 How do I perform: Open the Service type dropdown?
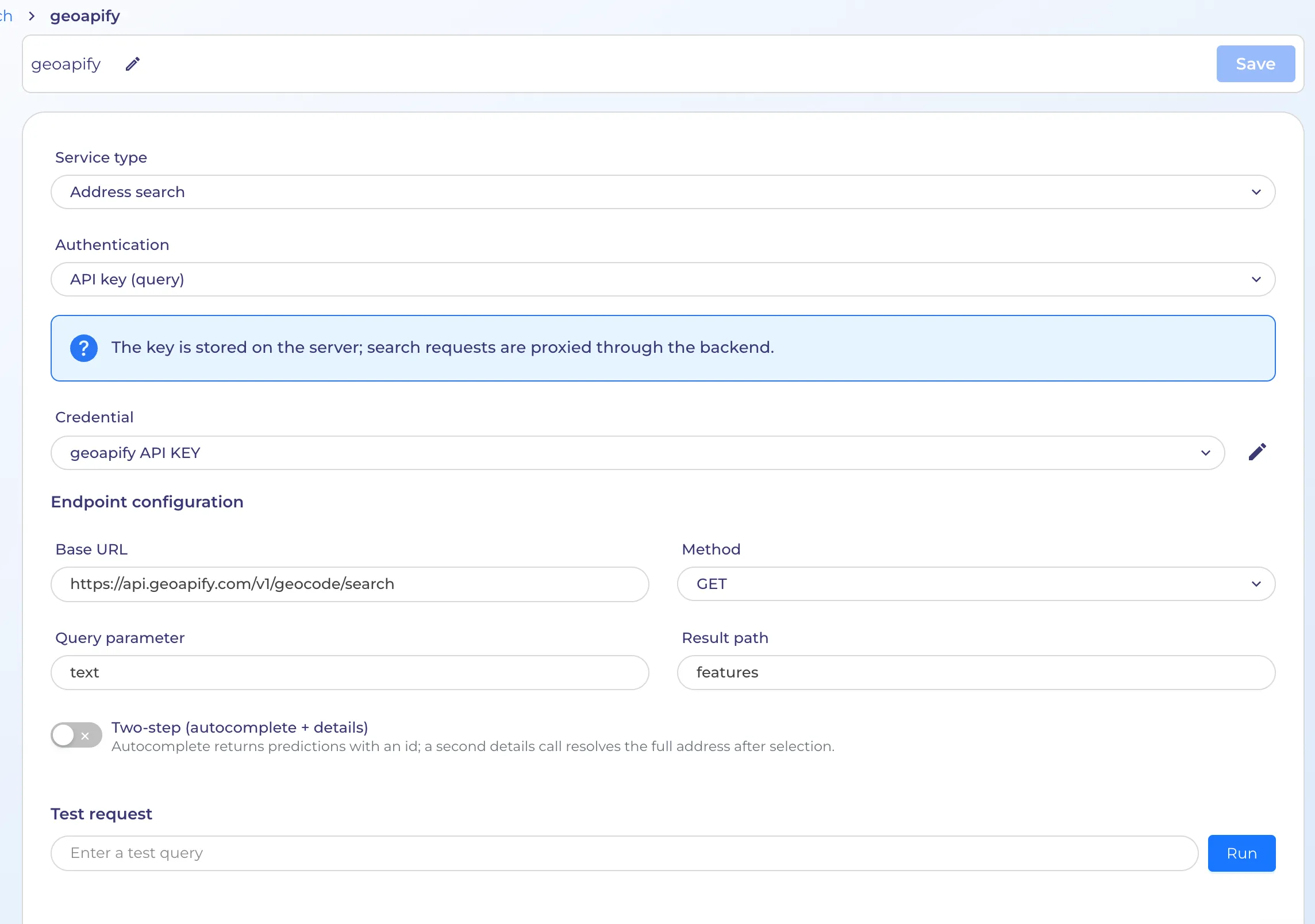(663, 192)
